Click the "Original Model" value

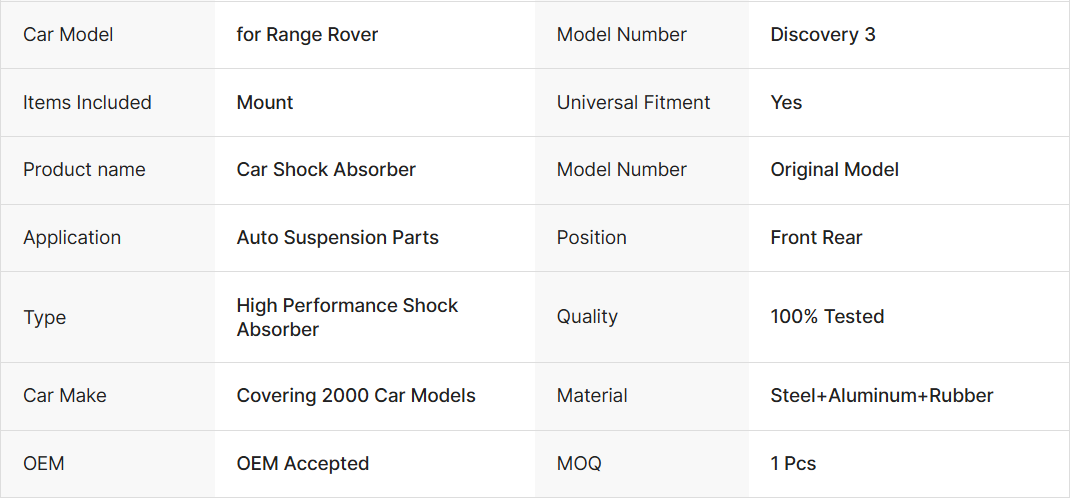tap(834, 170)
